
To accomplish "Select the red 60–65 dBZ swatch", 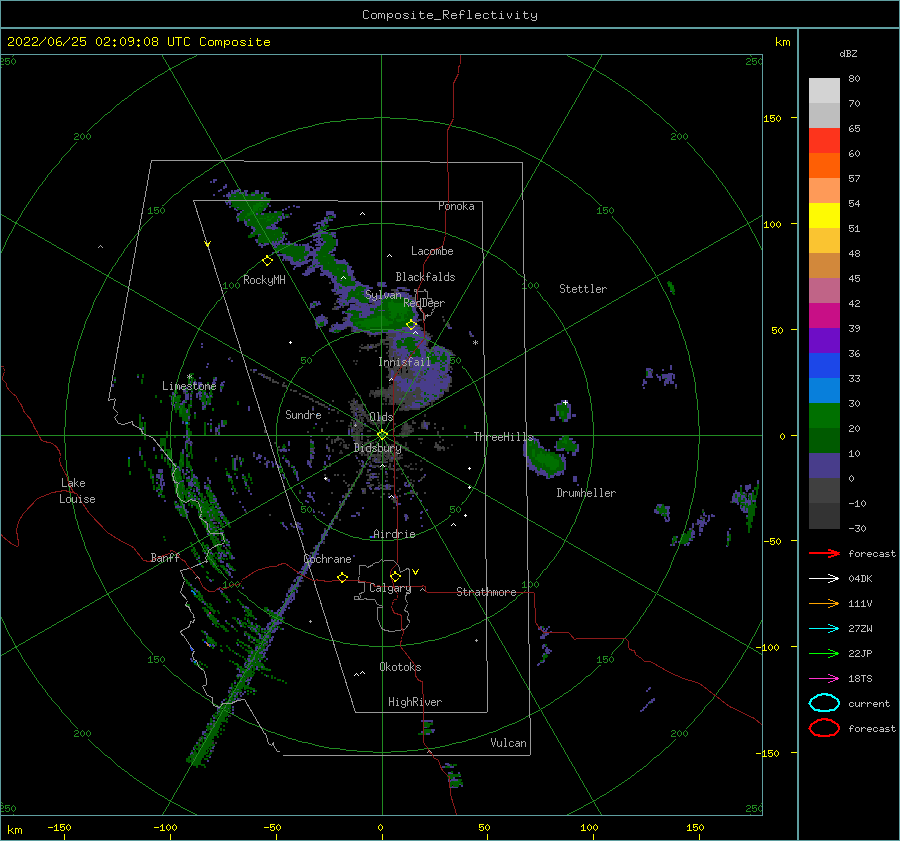I will pyautogui.click(x=824, y=141).
